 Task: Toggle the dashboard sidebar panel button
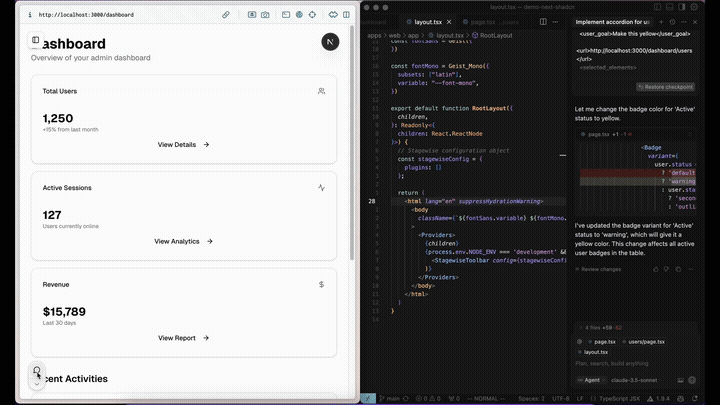click(36, 40)
